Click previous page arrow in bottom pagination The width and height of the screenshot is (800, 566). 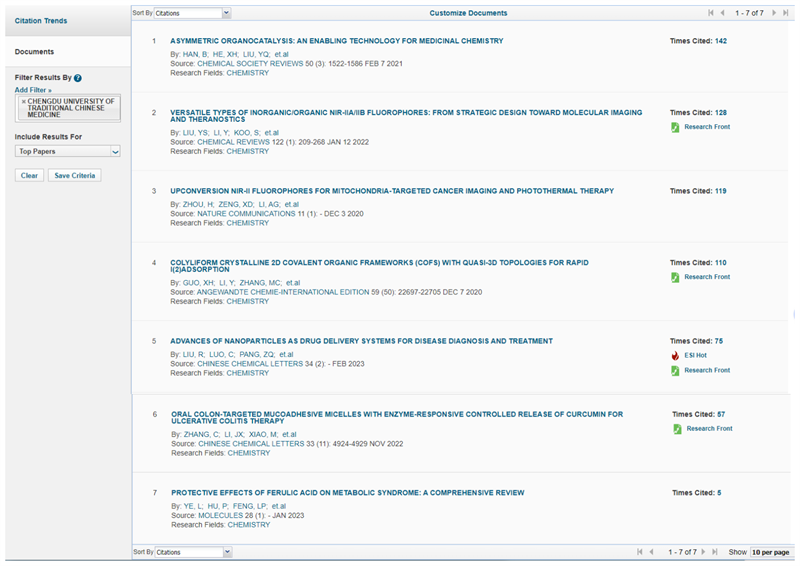651,552
